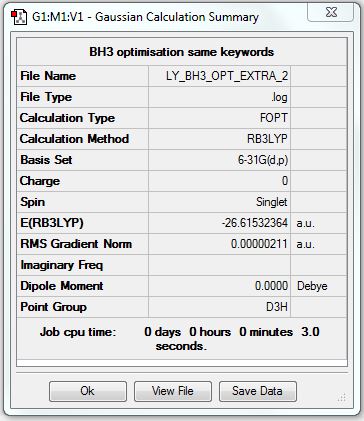Viewport: 364px width, 421px height.
Task: Click the '.log' file type value
Action: coord(279,97)
